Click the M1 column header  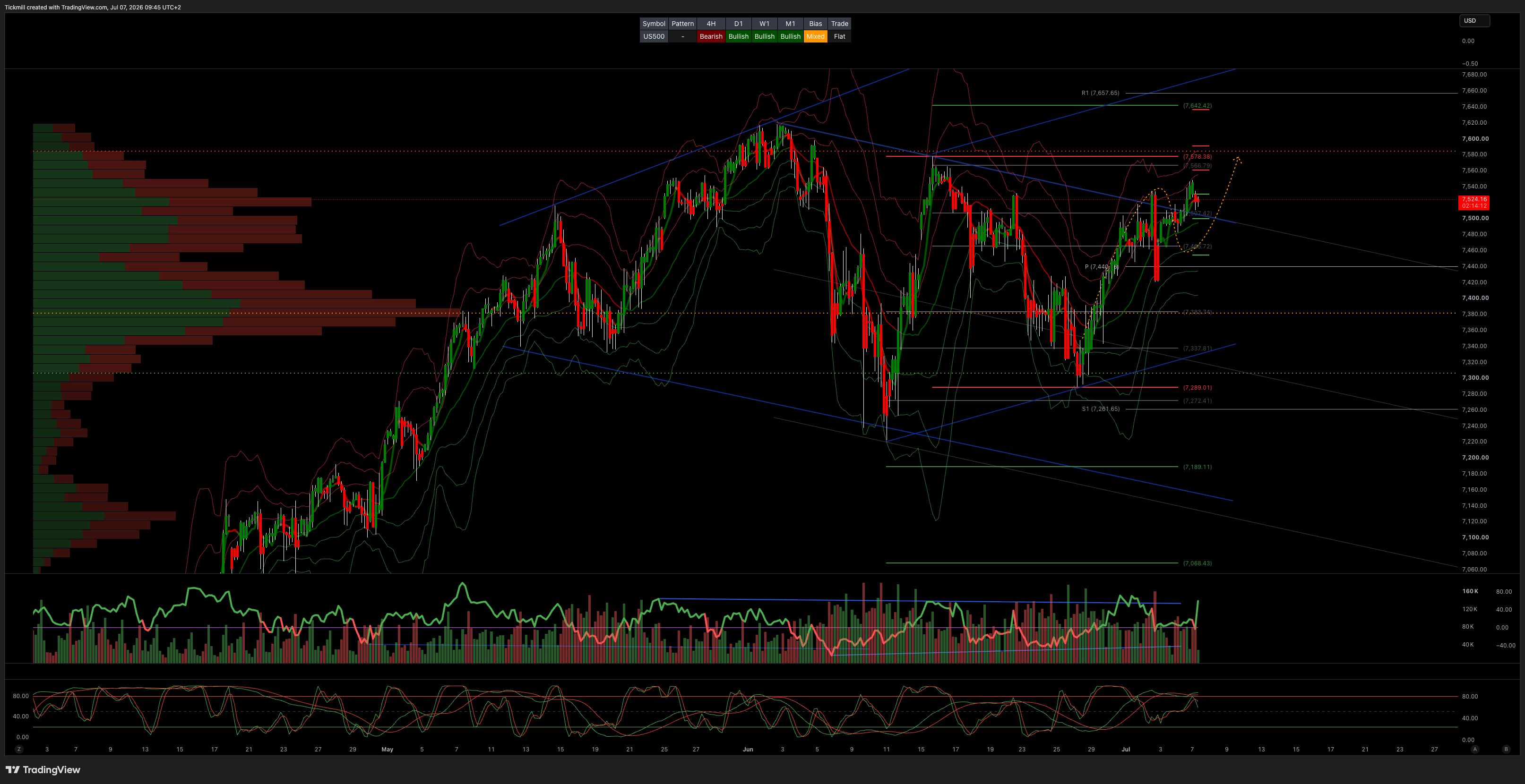pyautogui.click(x=790, y=24)
